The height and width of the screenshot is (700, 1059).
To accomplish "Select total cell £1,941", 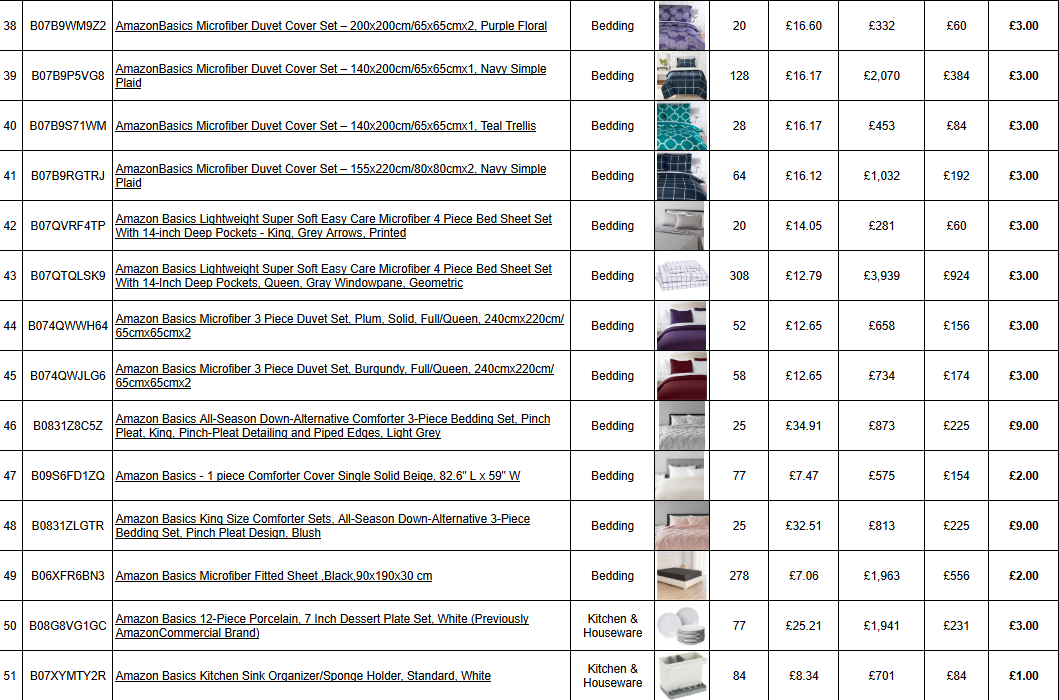I will click(x=881, y=626).
